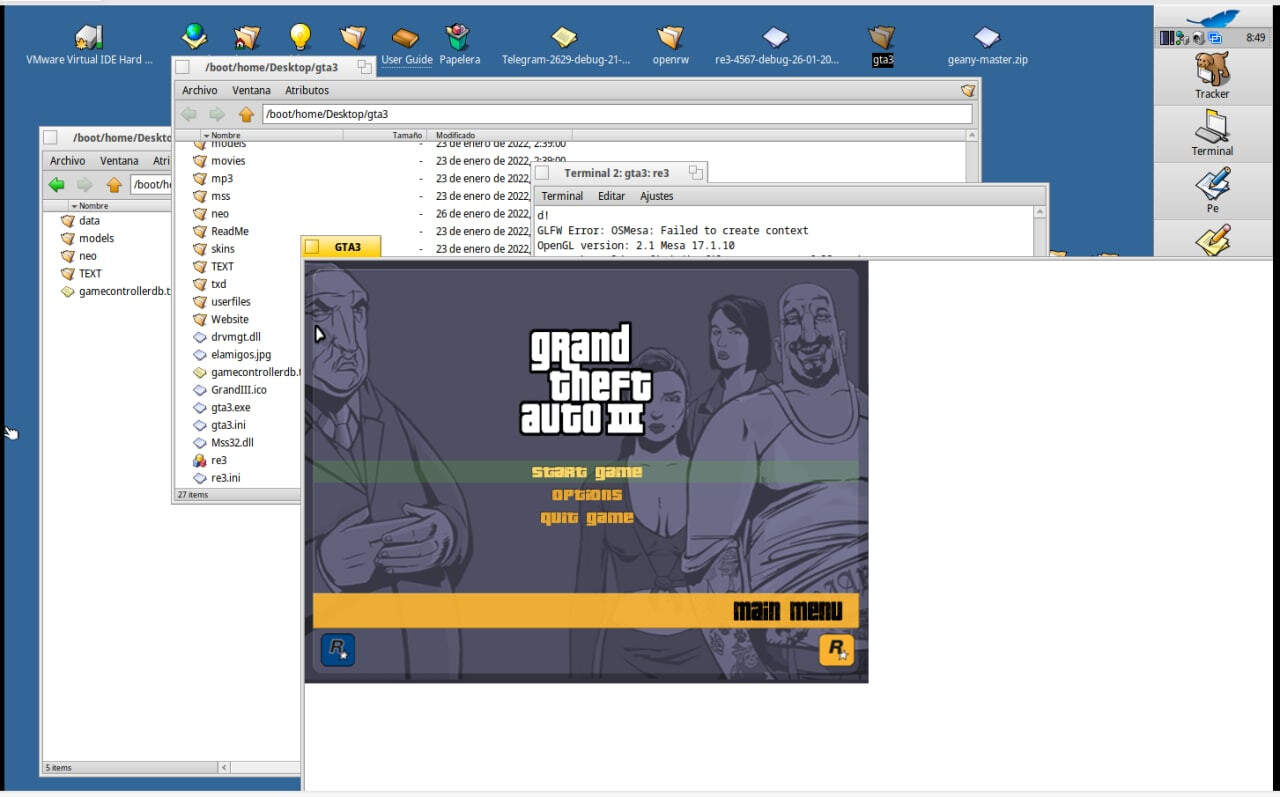
Task: Open the Pe editor in the Deskbar
Action: point(1212,190)
